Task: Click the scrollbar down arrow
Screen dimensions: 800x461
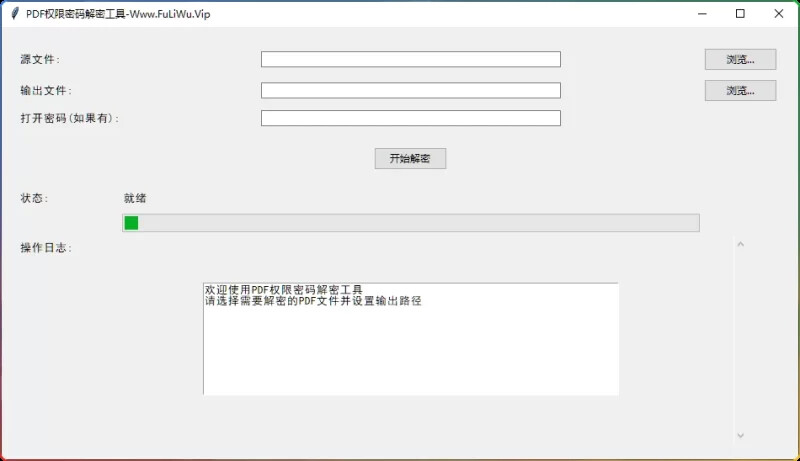Action: coord(741,436)
